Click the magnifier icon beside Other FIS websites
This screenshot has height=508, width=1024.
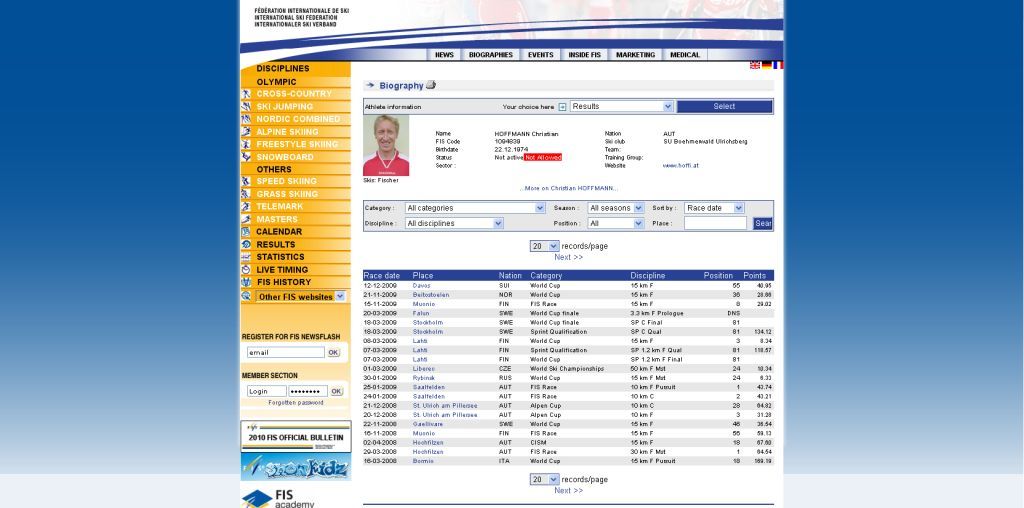246,296
